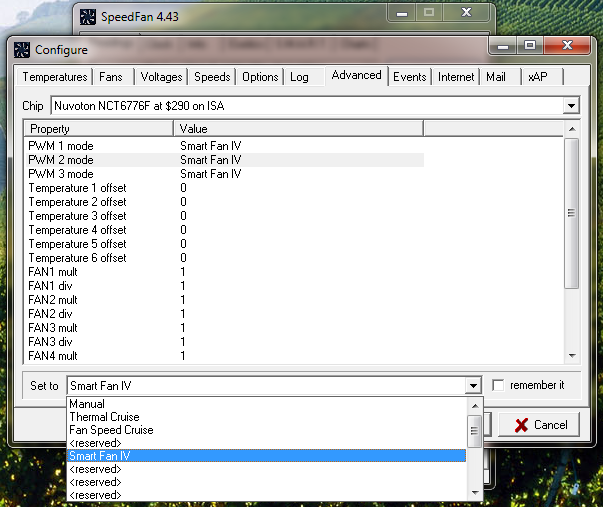Choose Fan Speed Cruise option
Screen dimensions: 603x507
coord(266,430)
